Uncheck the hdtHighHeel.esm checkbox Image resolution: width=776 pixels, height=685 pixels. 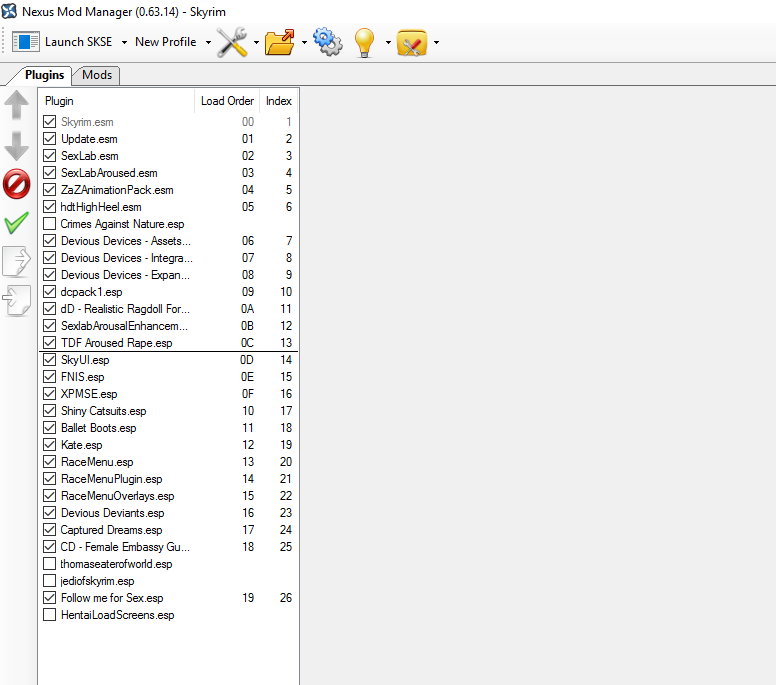[x=49, y=206]
